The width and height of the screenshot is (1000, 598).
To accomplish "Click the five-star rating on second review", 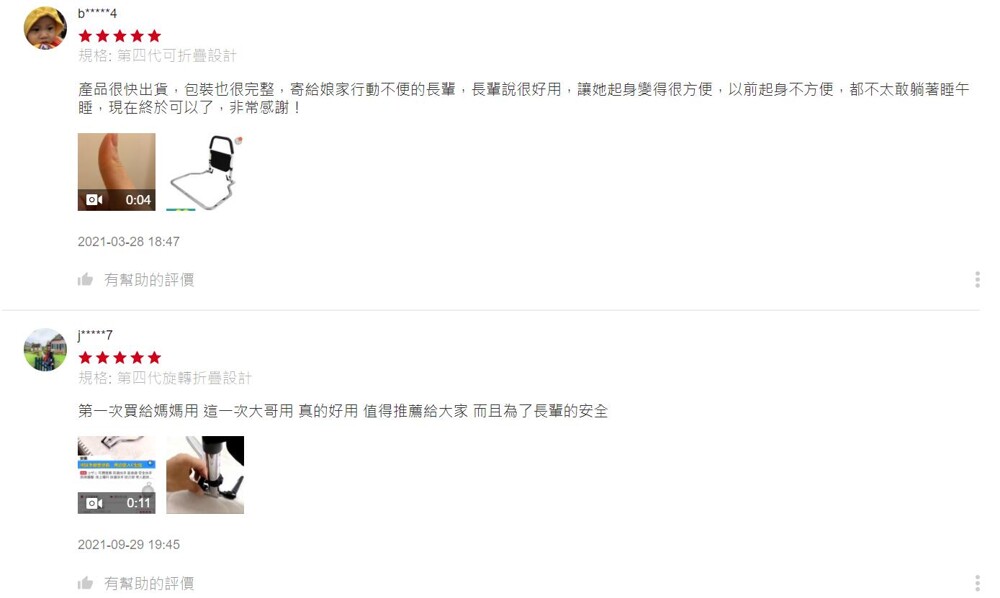I will [x=120, y=358].
